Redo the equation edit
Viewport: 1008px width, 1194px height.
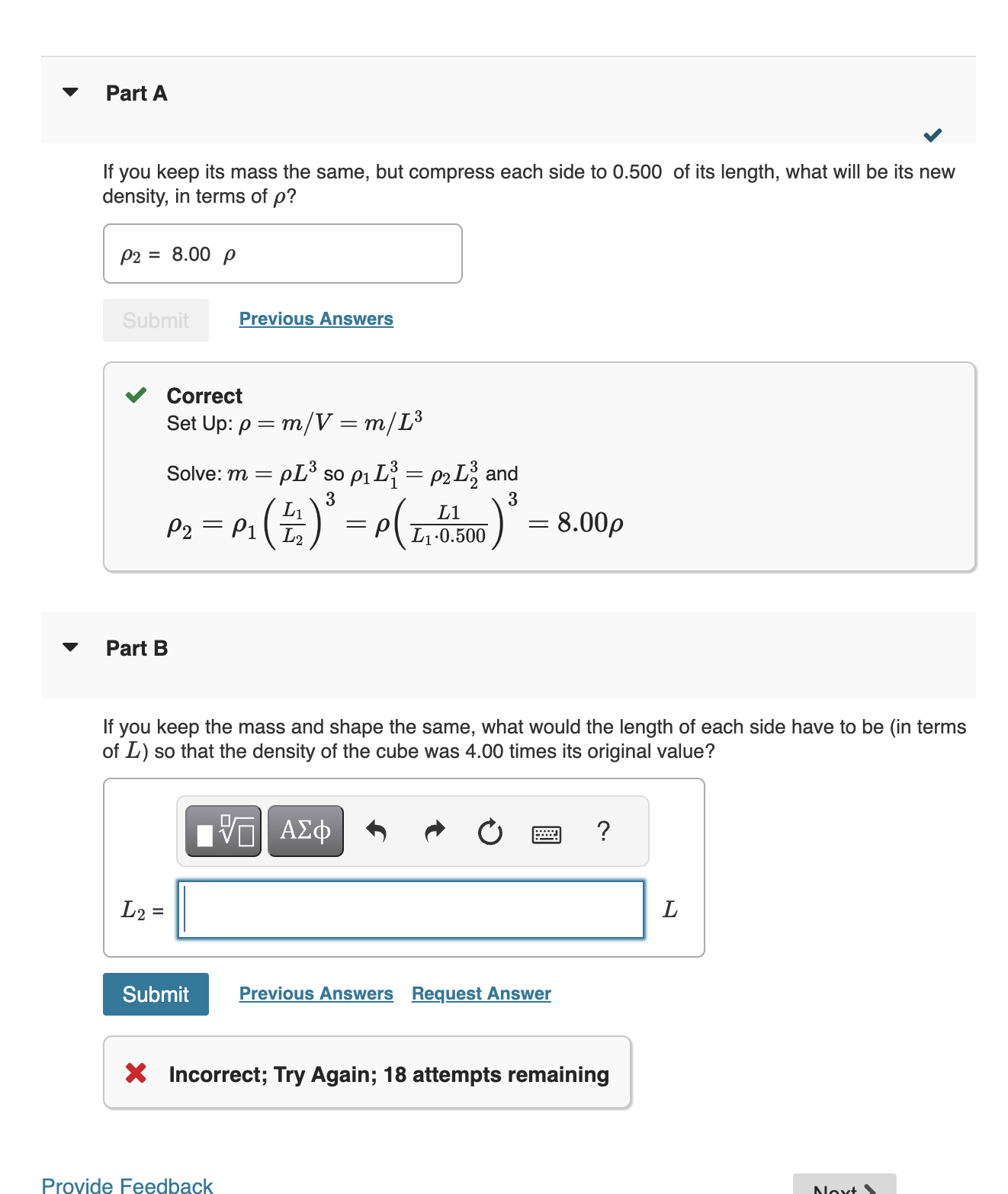(x=433, y=831)
